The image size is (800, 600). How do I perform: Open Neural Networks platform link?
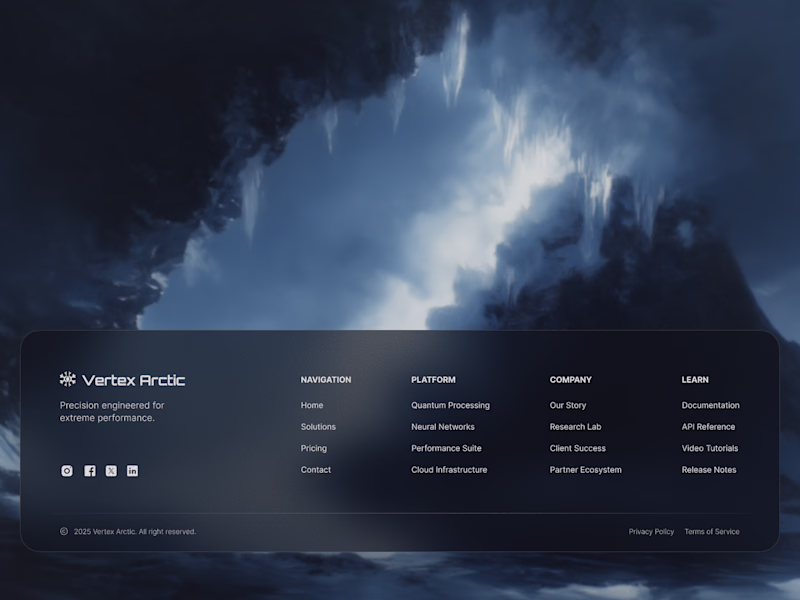(x=442, y=427)
